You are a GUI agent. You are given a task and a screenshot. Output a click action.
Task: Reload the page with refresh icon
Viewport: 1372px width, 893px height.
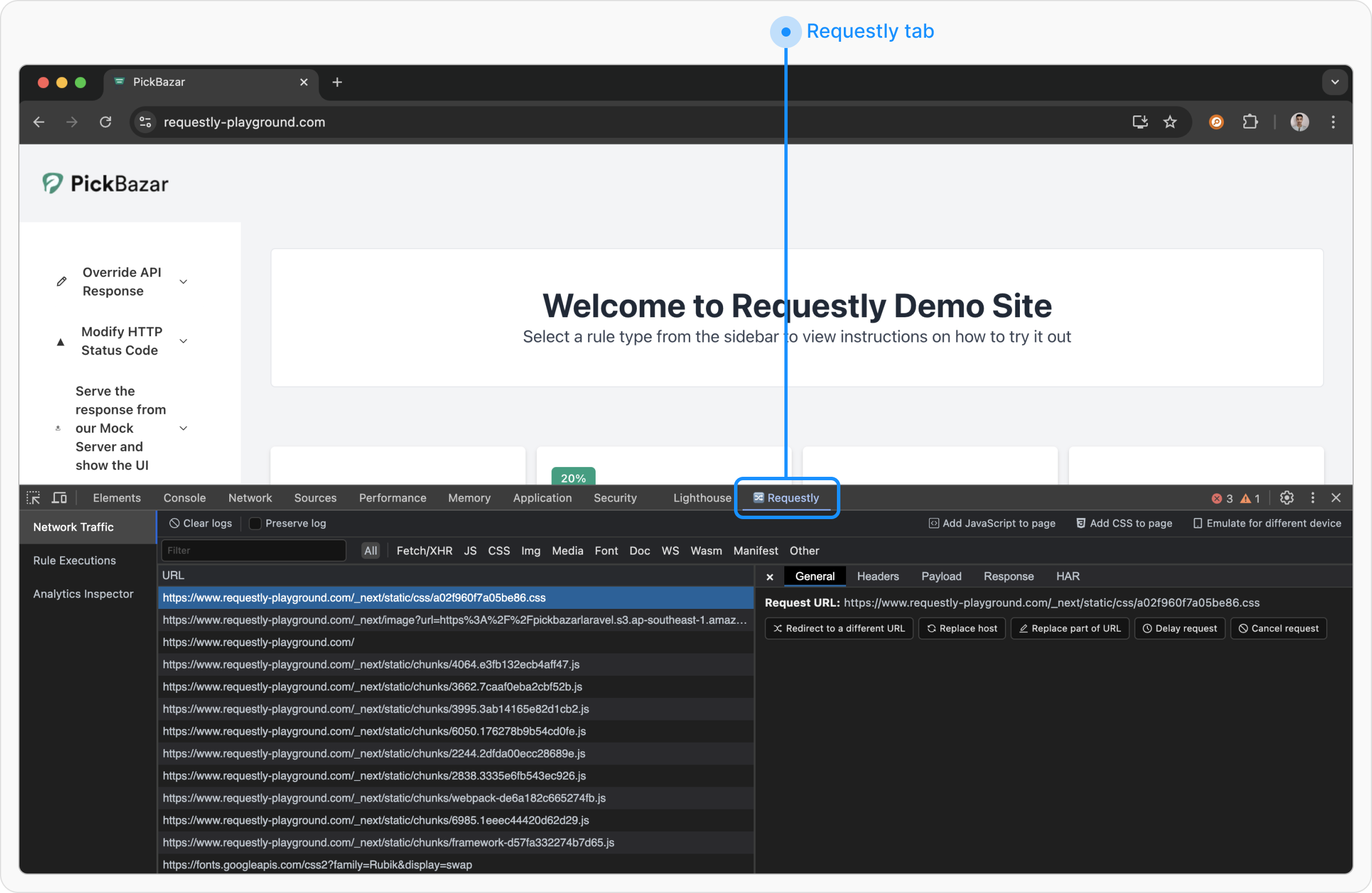pyautogui.click(x=106, y=122)
